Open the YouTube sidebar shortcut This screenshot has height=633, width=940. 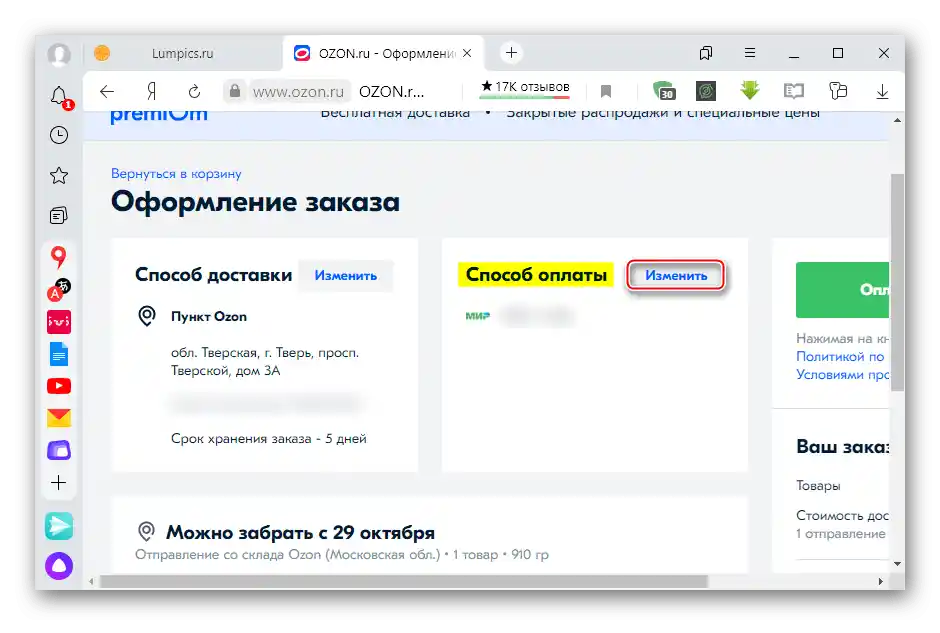pyautogui.click(x=59, y=385)
